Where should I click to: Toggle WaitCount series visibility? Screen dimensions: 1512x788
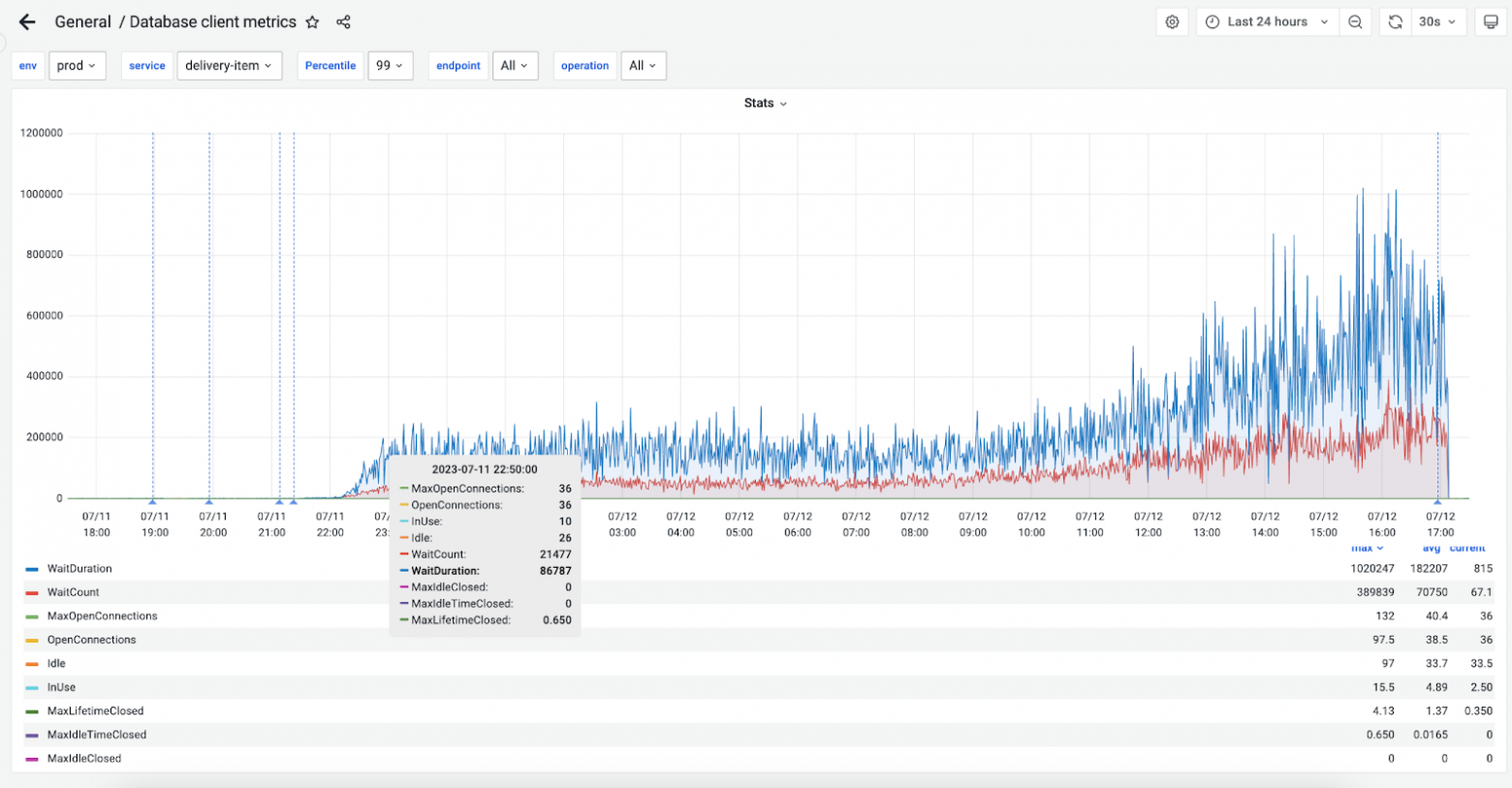[74, 592]
